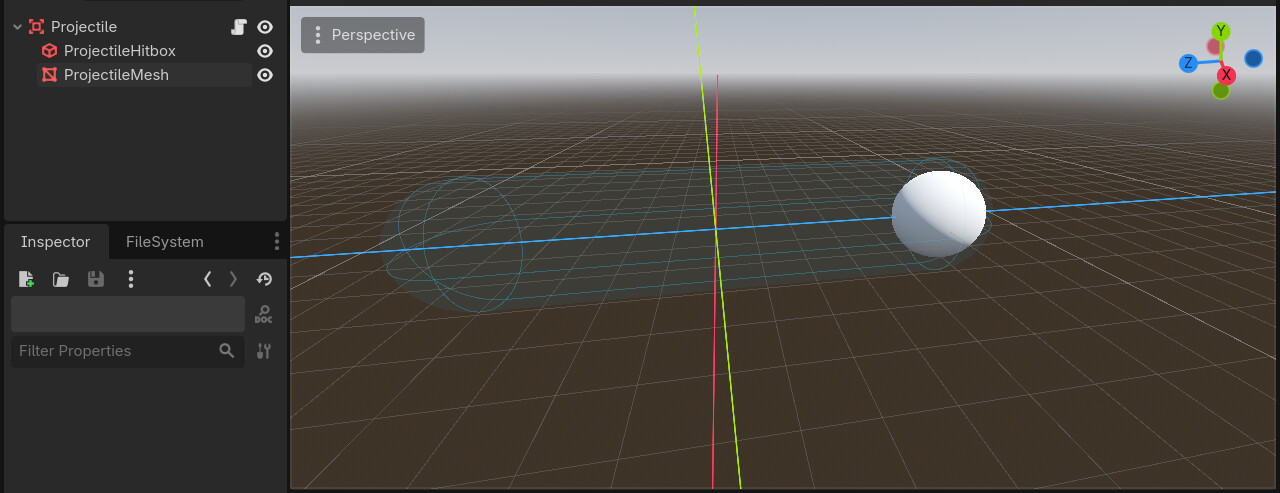
Task: Open the Inspector object history dropdown
Action: coord(265,280)
